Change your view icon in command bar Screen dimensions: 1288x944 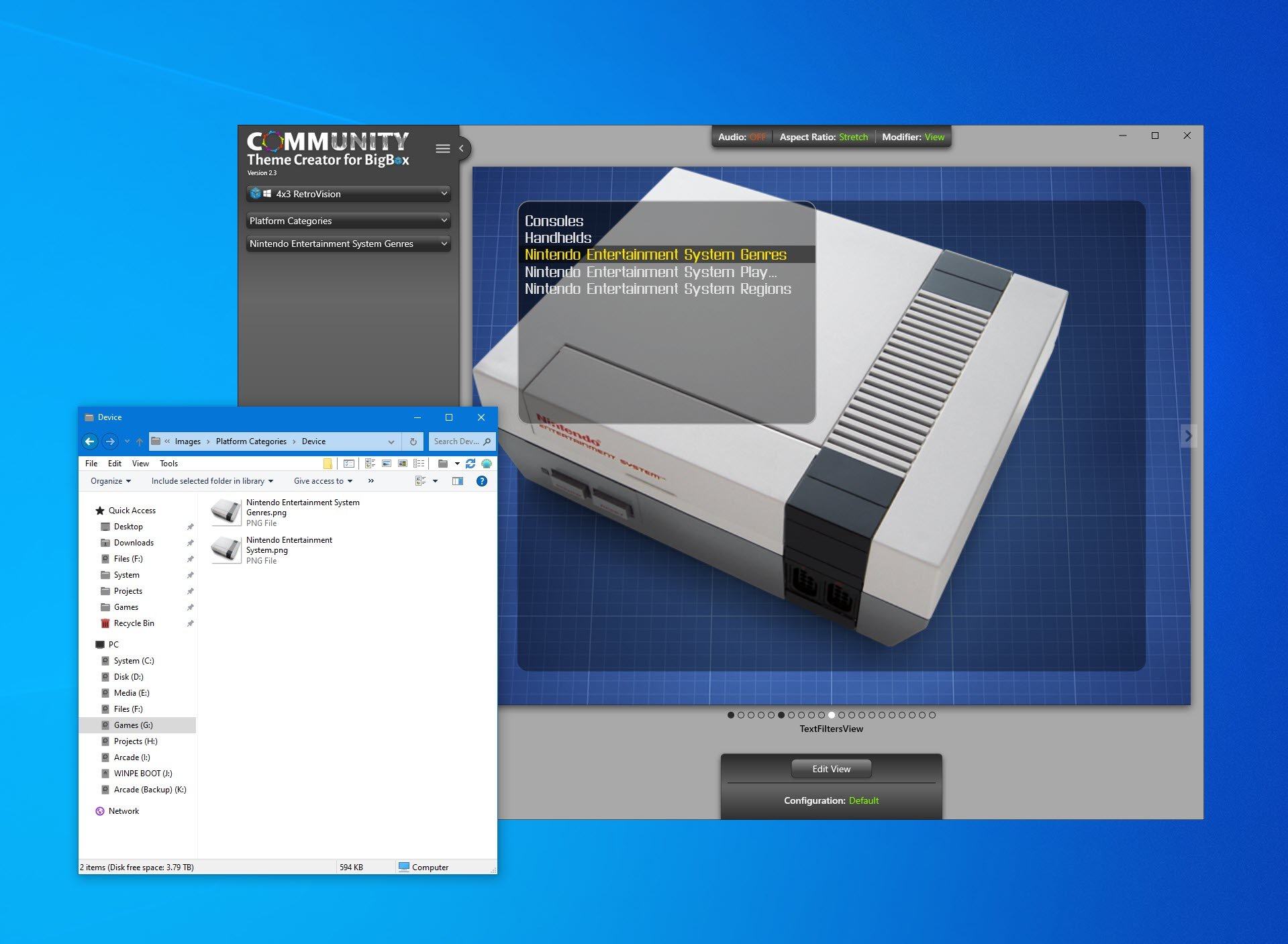click(421, 481)
